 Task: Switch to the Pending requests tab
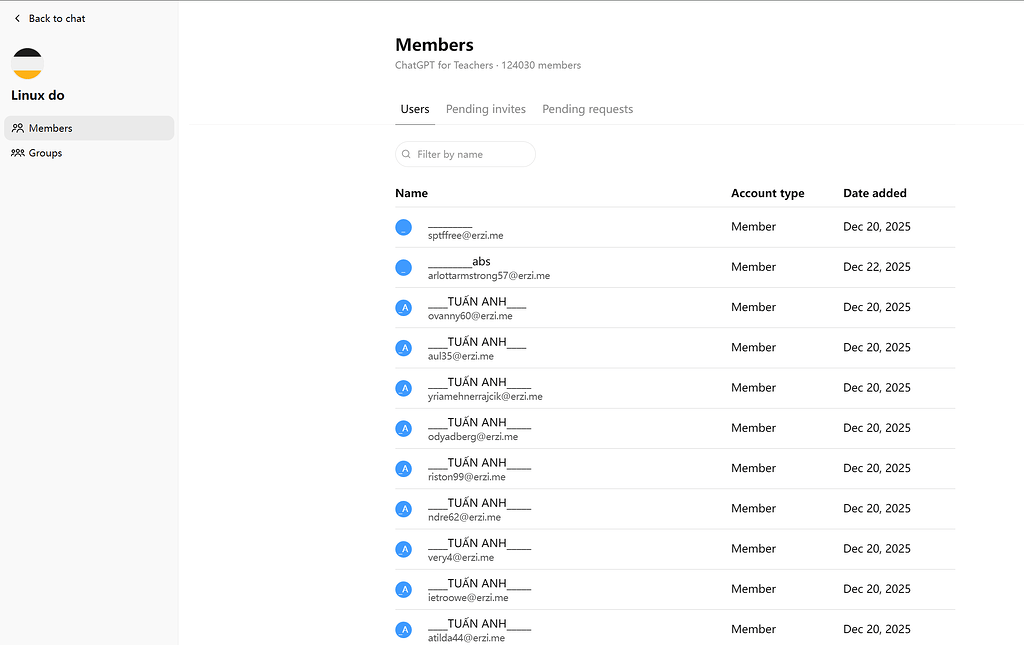[x=588, y=109]
